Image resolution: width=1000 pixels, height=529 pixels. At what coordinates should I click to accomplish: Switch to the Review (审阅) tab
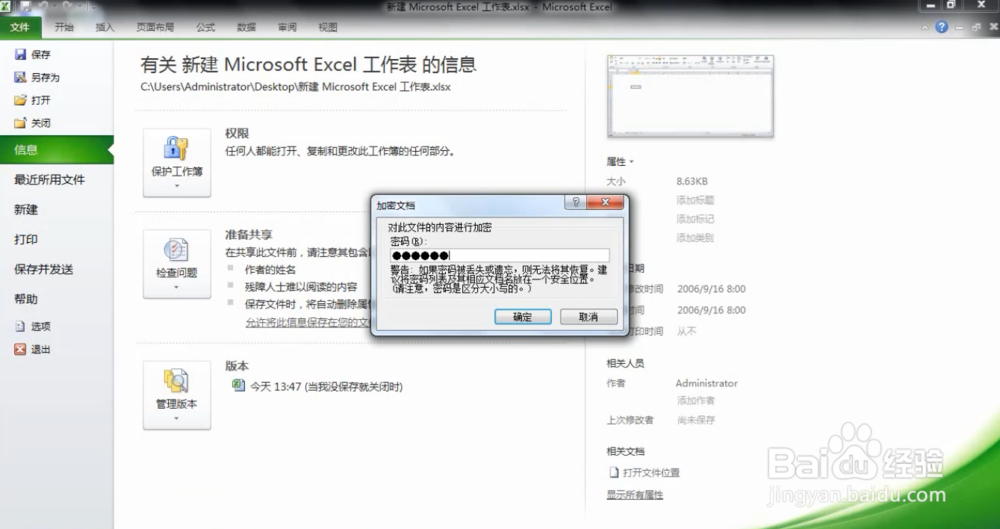point(287,27)
